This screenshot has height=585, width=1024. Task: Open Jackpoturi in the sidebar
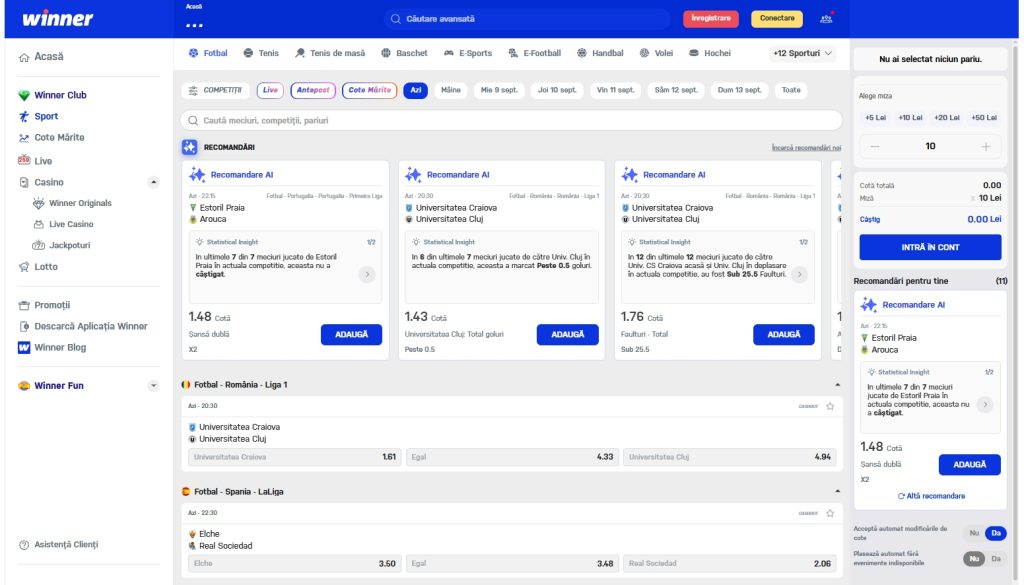(69, 245)
